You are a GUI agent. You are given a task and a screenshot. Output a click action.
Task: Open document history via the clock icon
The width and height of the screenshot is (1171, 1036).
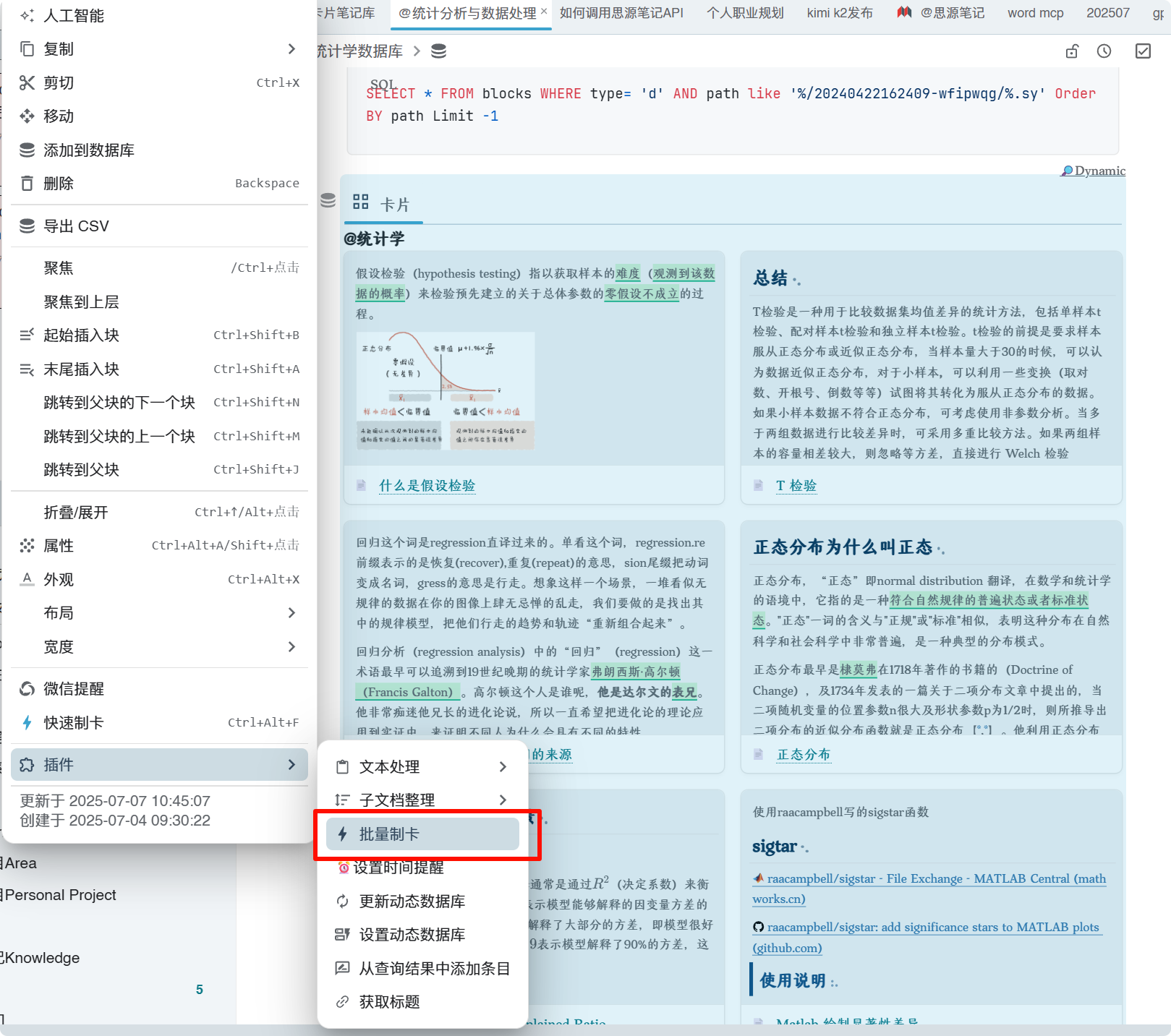point(1104,51)
